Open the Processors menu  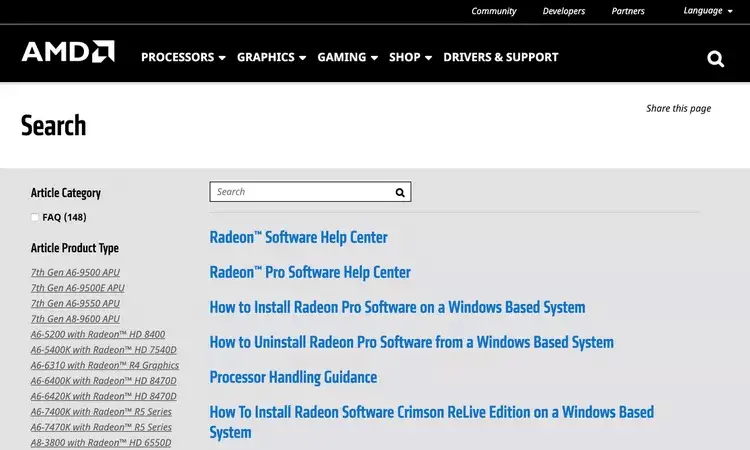pyautogui.click(x=183, y=57)
